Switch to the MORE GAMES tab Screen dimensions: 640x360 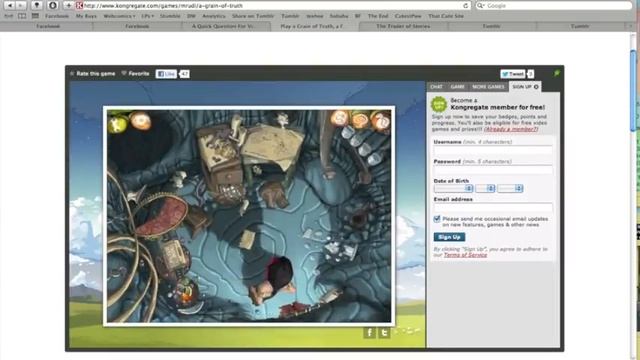coord(488,87)
